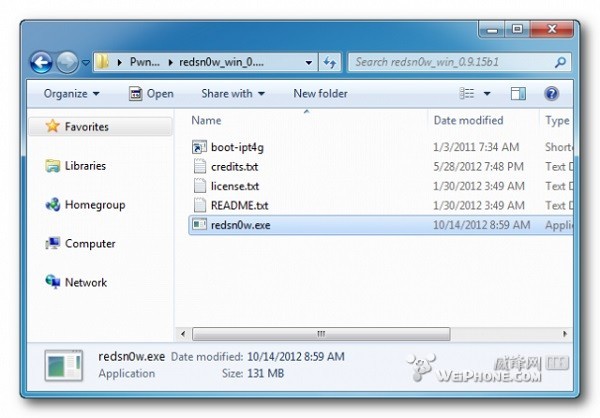This screenshot has height=418, width=600.
Task: Select Homegroup in the navigation pane
Action: point(95,205)
